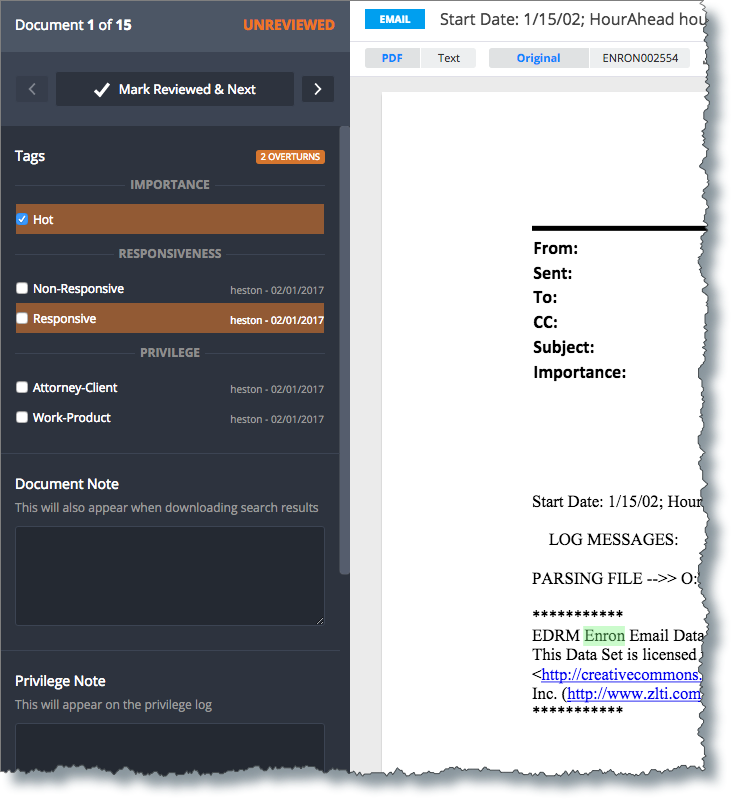Switch to the PDF view tab
Screen dimensions: 732x799
pos(392,58)
